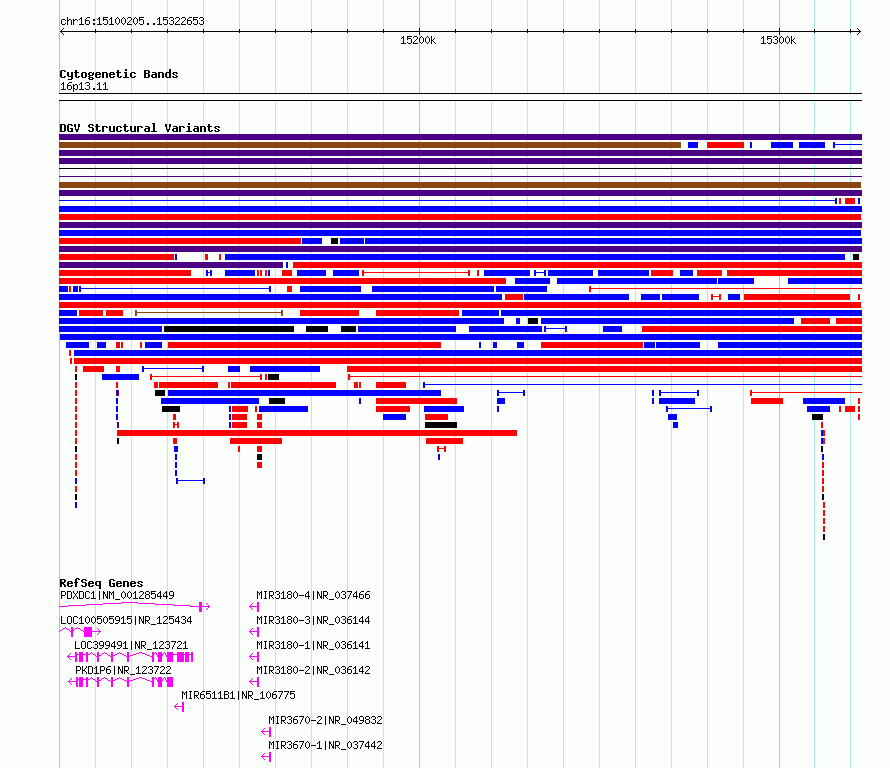This screenshot has width=890, height=768.
Task: Open the LOC100505915|NR_125434 gene label
Action: 126,620
